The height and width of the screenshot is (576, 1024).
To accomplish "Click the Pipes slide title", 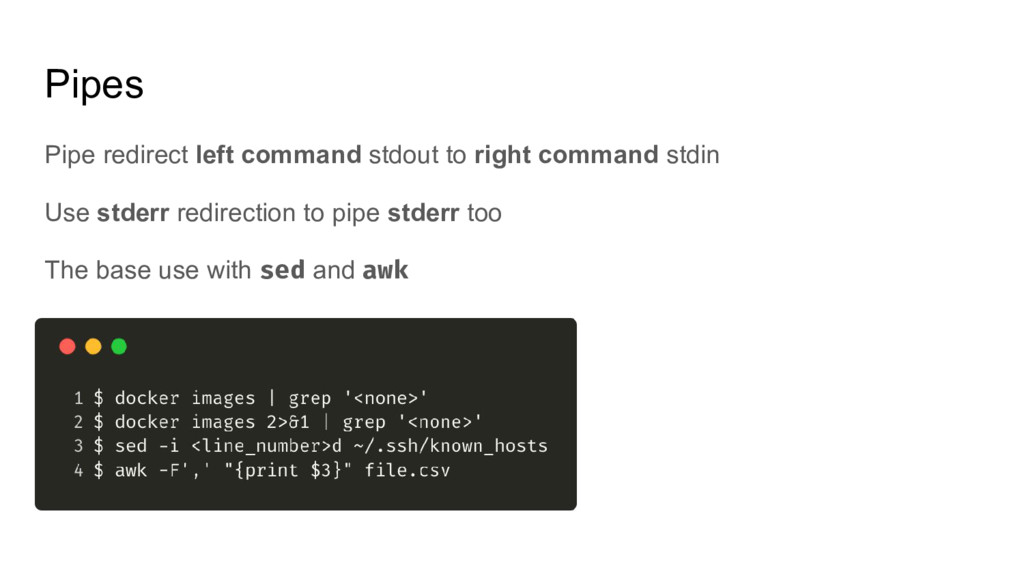I will 94,84.
